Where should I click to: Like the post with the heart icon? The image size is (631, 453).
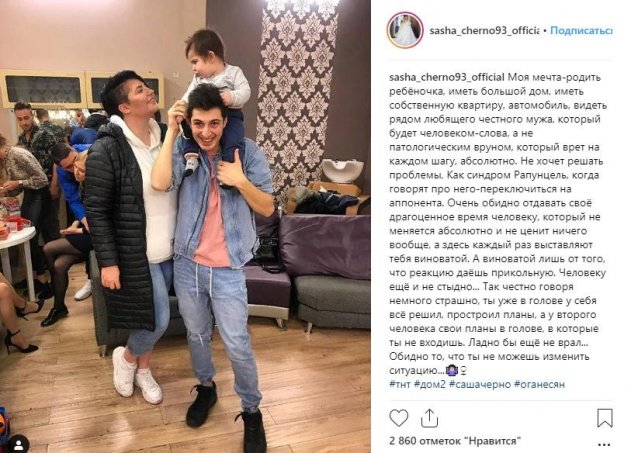click(398, 418)
